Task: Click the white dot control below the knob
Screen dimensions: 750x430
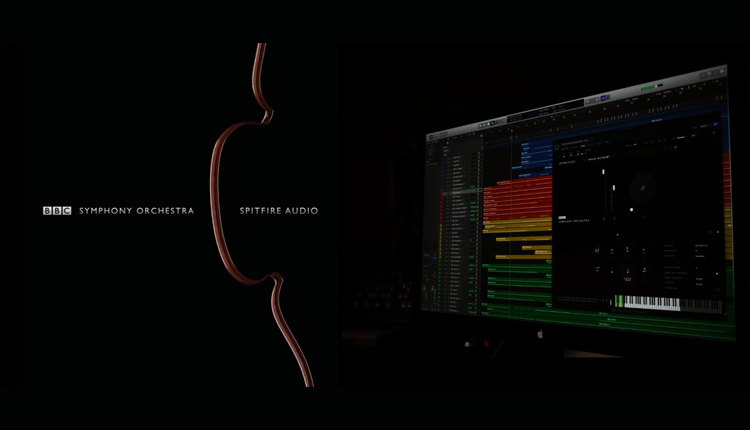Action: pos(631,210)
